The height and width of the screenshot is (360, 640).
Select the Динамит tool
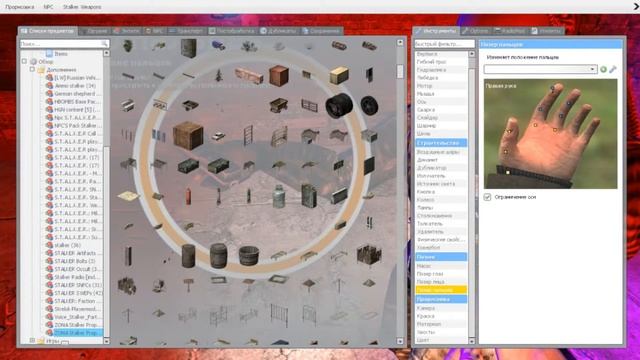tap(441, 160)
